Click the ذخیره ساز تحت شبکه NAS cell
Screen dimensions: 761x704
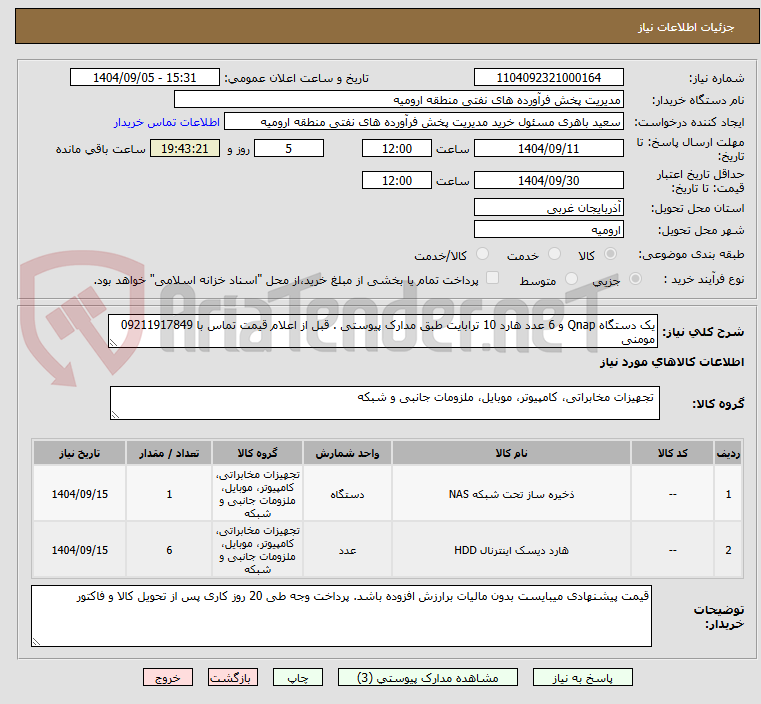click(x=511, y=494)
